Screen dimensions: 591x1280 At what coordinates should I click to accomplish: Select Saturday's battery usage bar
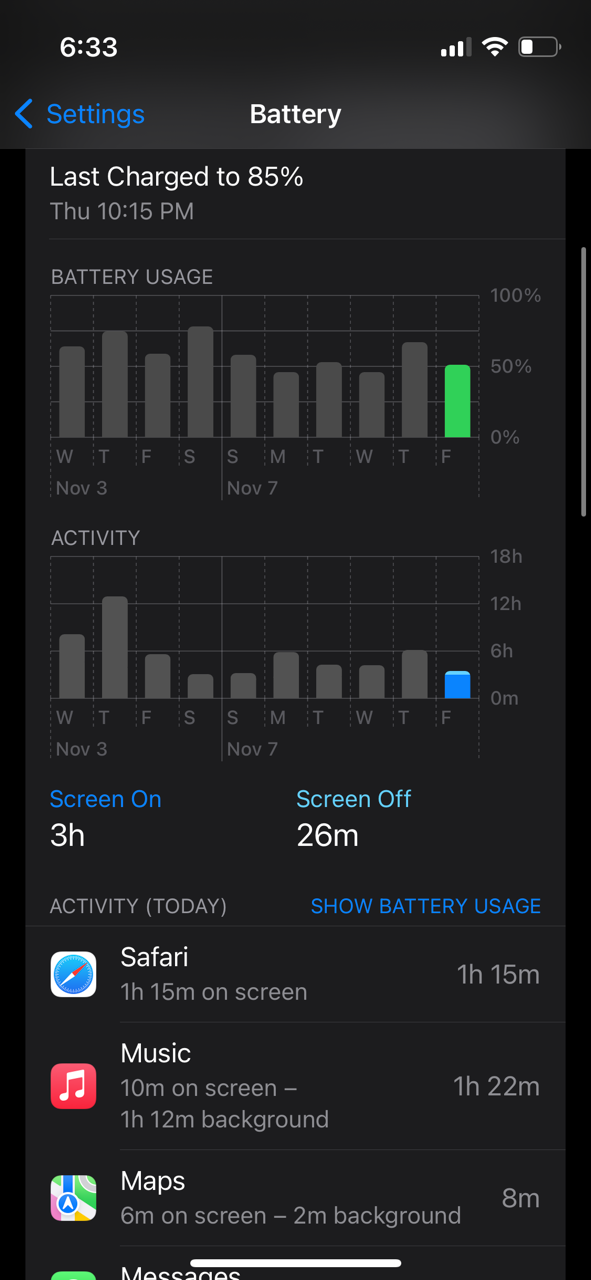coord(200,382)
